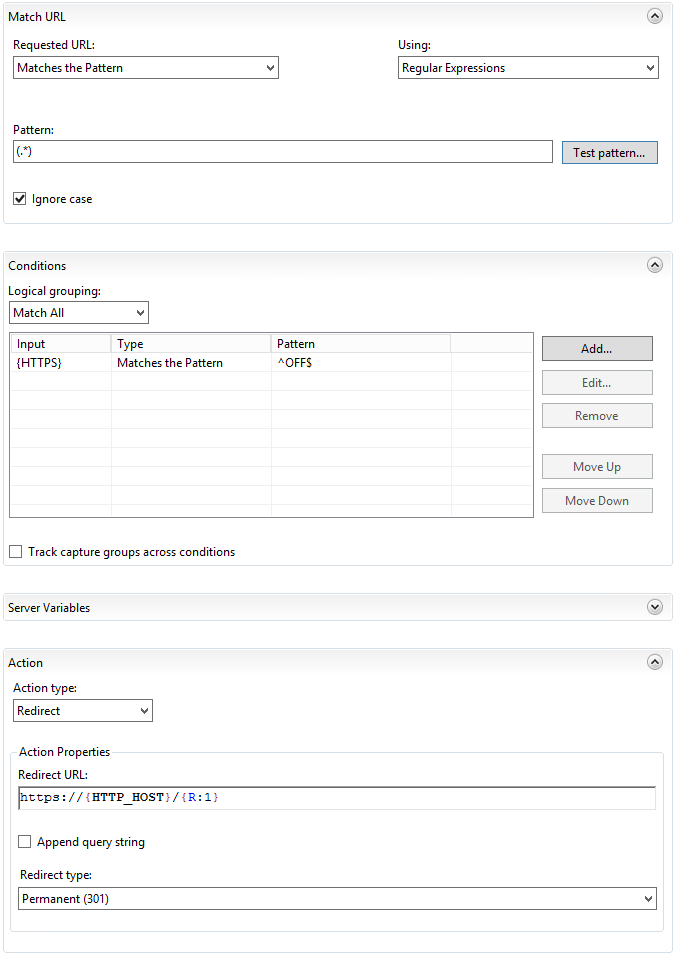Open the Redirect type Permanent (301) dropdown

tap(337, 899)
